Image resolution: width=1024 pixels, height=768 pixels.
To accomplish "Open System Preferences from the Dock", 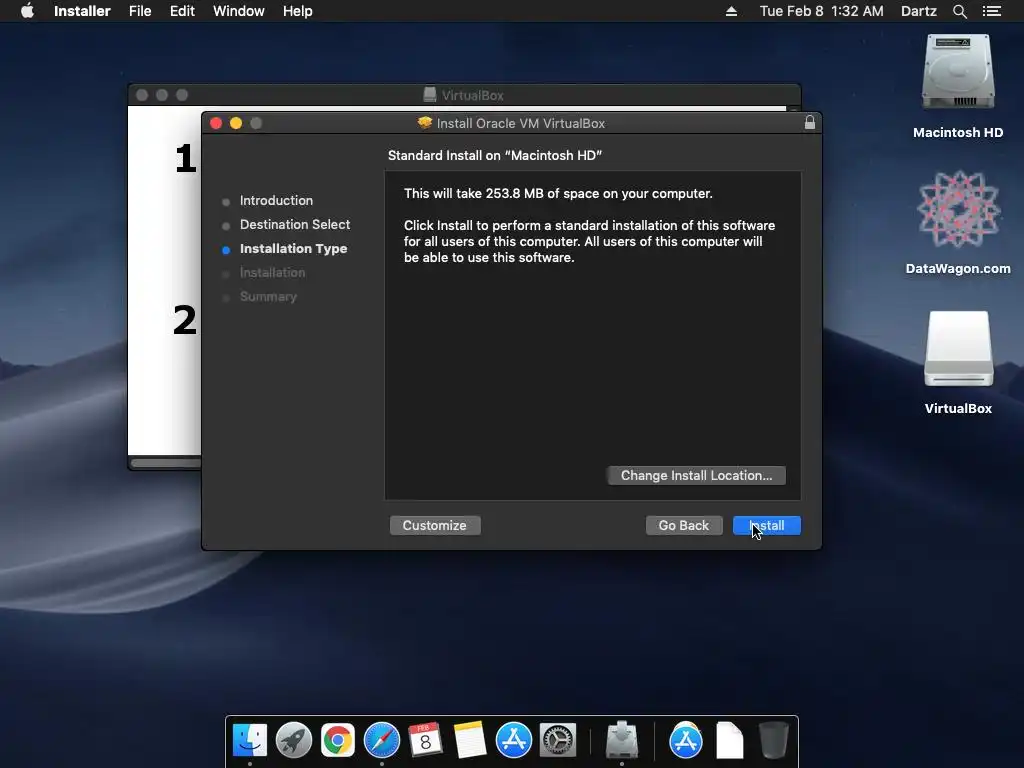I will click(x=558, y=740).
